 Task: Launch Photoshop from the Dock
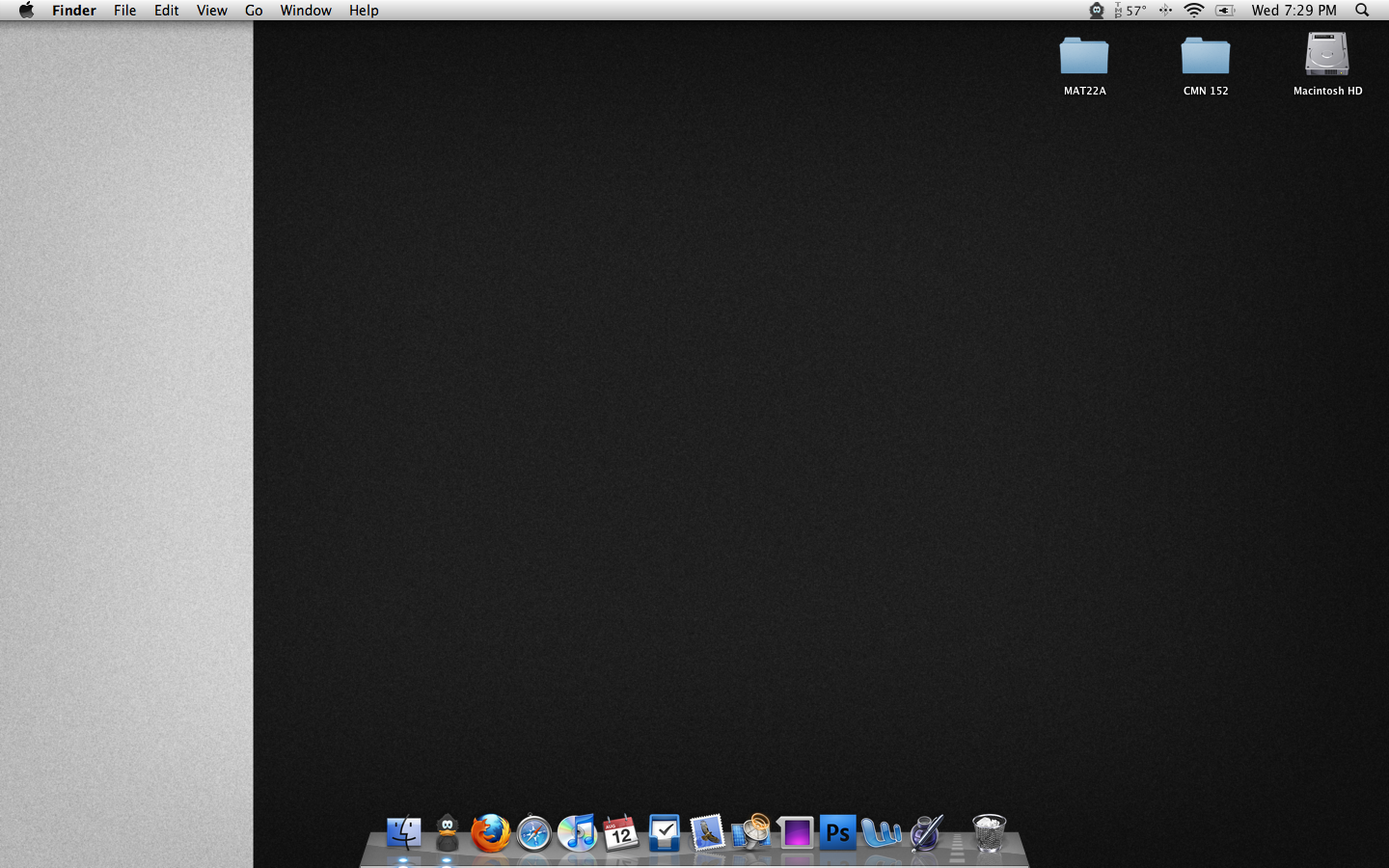click(837, 833)
